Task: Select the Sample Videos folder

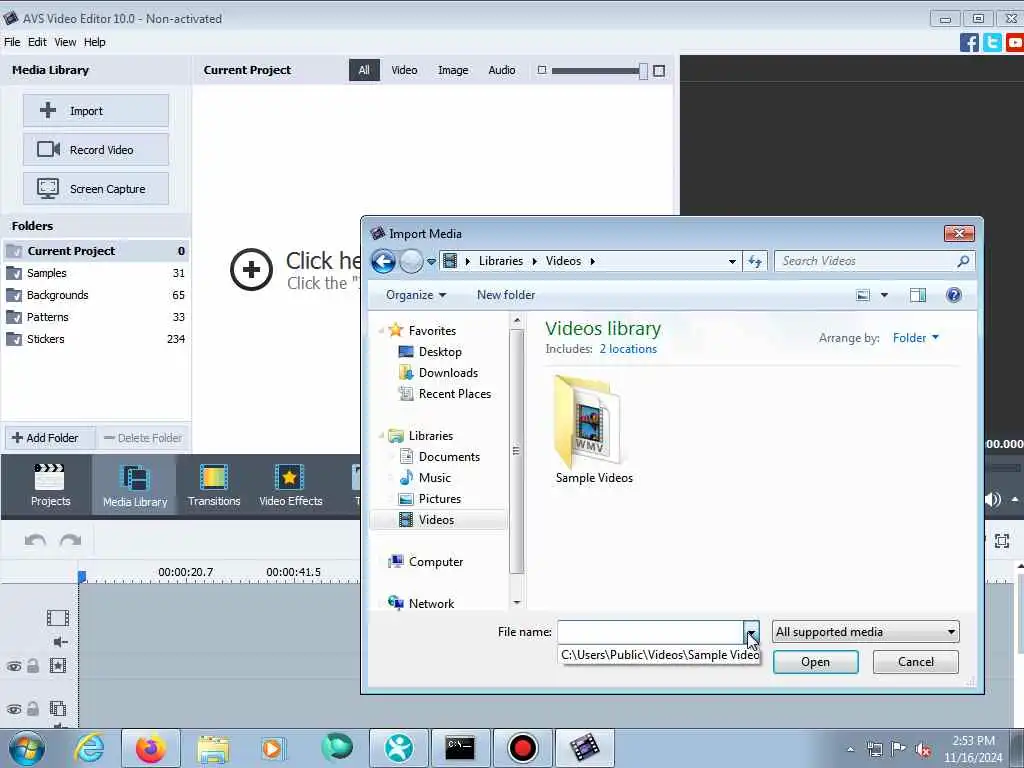Action: [x=593, y=430]
